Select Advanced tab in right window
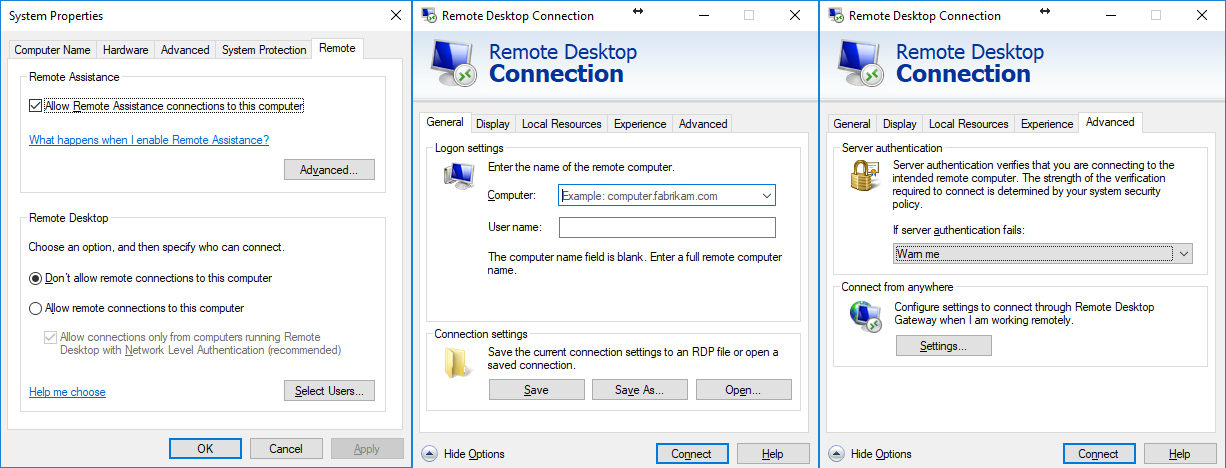The image size is (1226, 468). (1110, 122)
